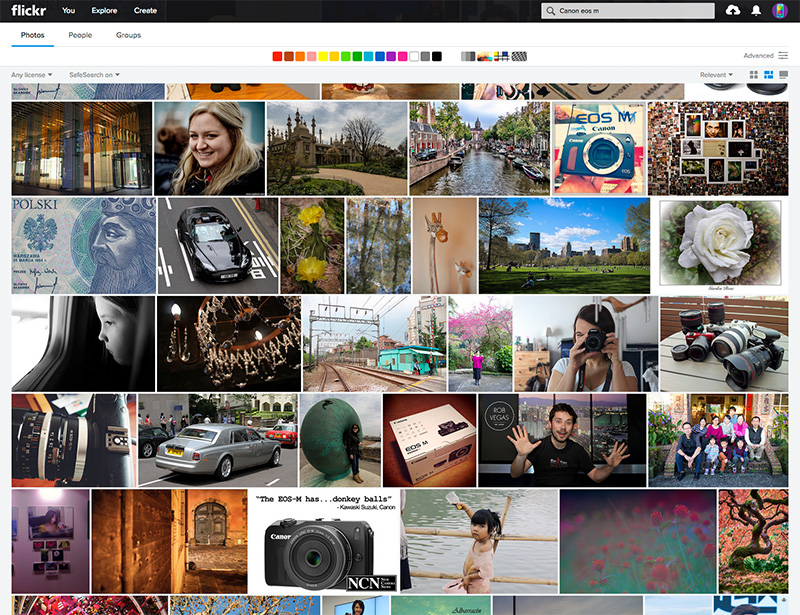Expand the Any license dropdown
800x615 pixels.
[32, 75]
